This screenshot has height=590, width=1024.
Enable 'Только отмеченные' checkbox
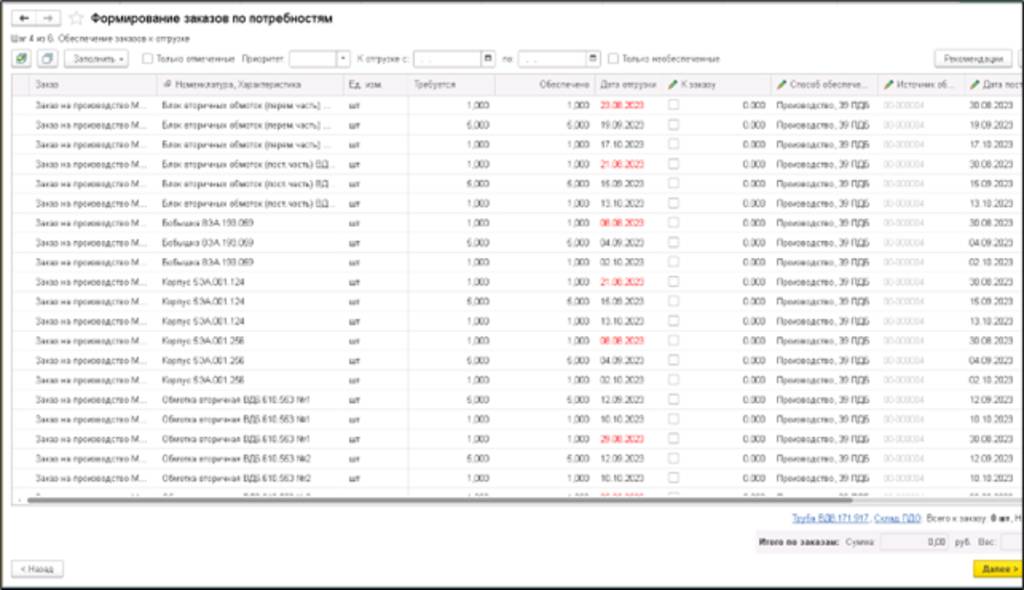tap(148, 59)
